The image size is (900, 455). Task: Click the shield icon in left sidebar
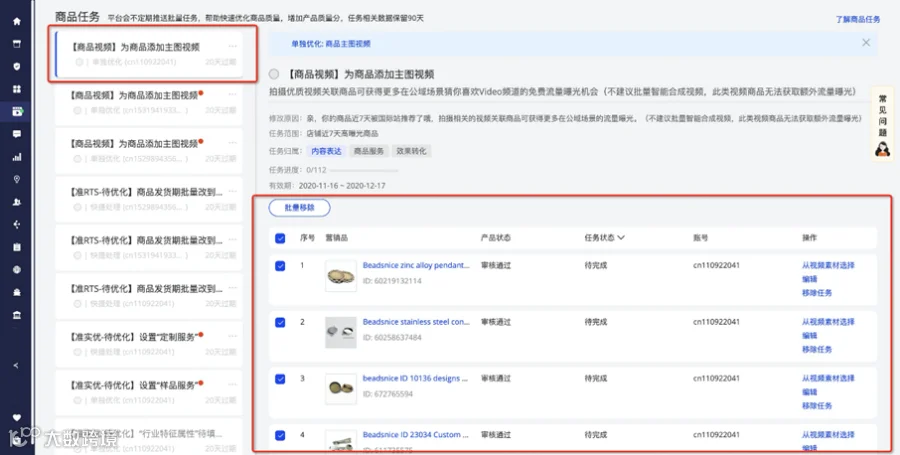tap(17, 67)
